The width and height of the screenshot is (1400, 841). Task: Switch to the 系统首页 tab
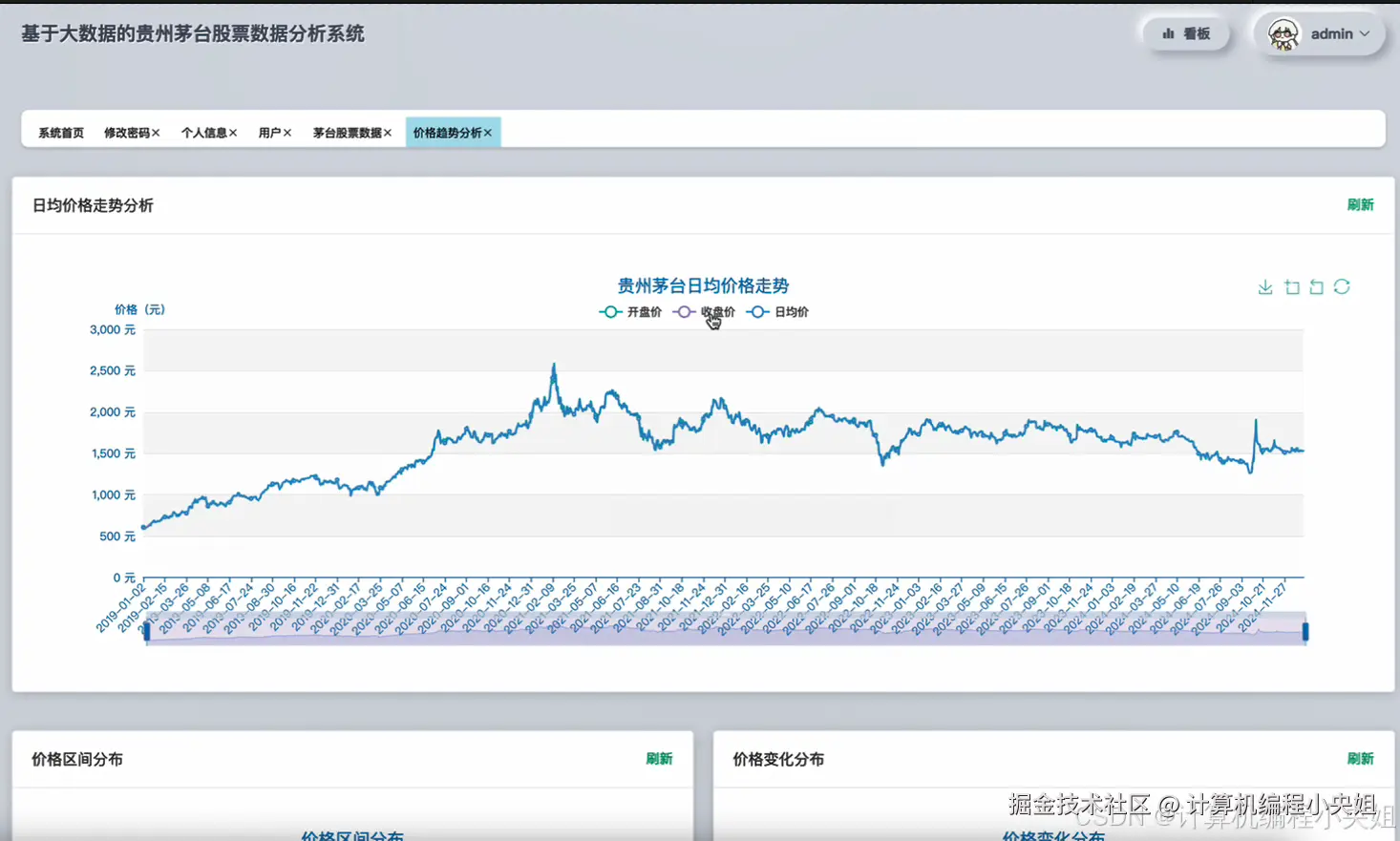pyautogui.click(x=61, y=133)
